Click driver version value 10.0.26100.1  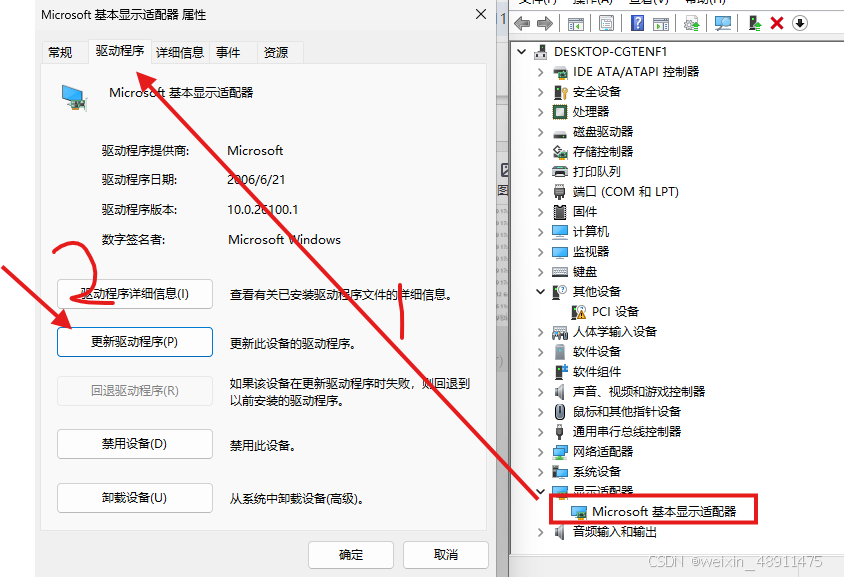point(263,210)
